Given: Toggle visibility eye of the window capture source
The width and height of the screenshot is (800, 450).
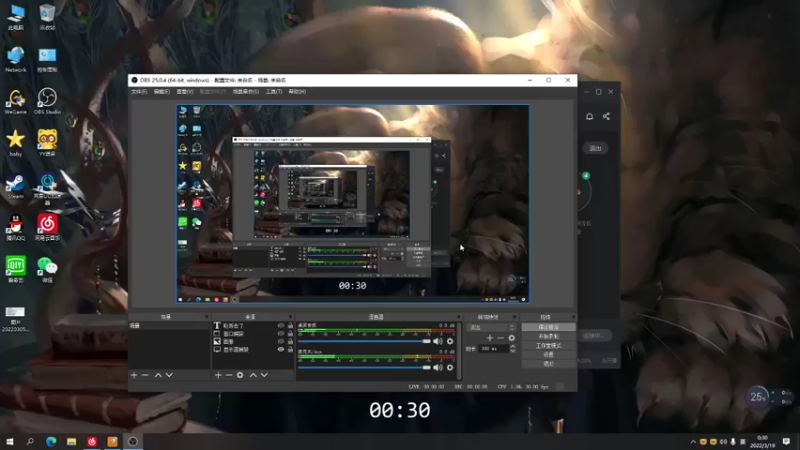Looking at the screenshot, I should [x=281, y=334].
